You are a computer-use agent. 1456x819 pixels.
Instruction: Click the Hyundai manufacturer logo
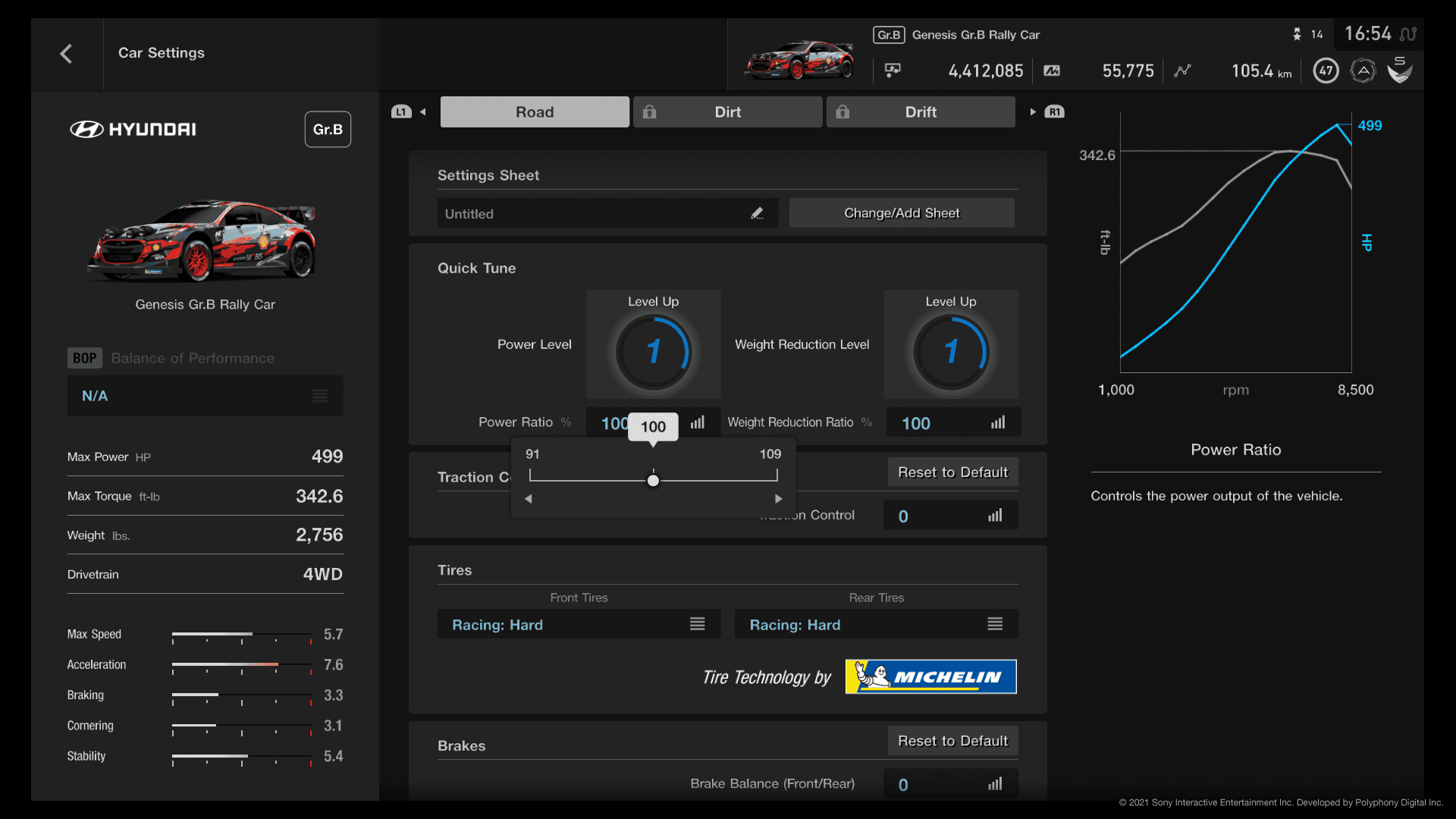(133, 130)
